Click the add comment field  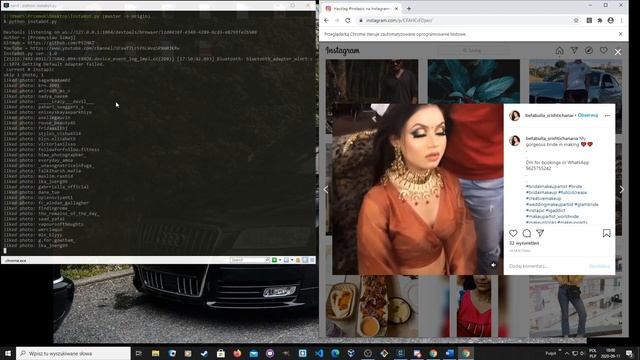[x=547, y=266]
